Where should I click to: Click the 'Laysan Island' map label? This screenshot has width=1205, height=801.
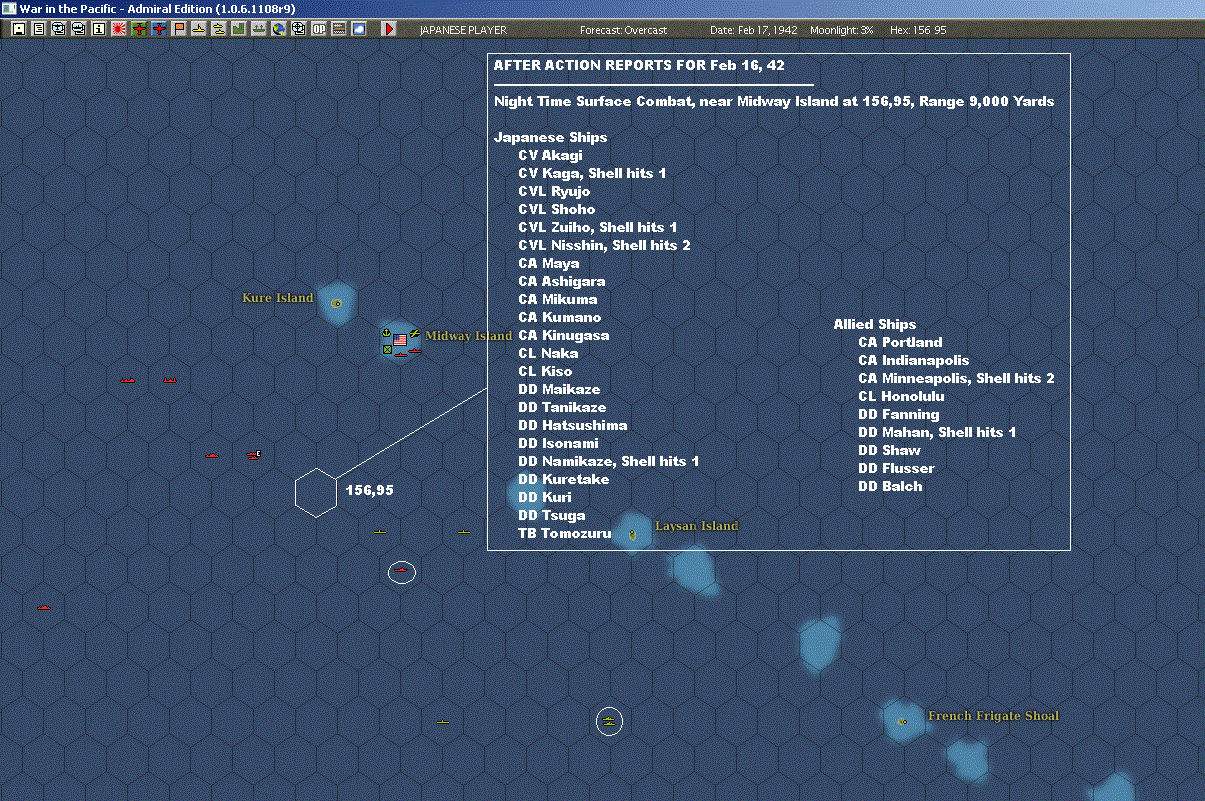(696, 526)
